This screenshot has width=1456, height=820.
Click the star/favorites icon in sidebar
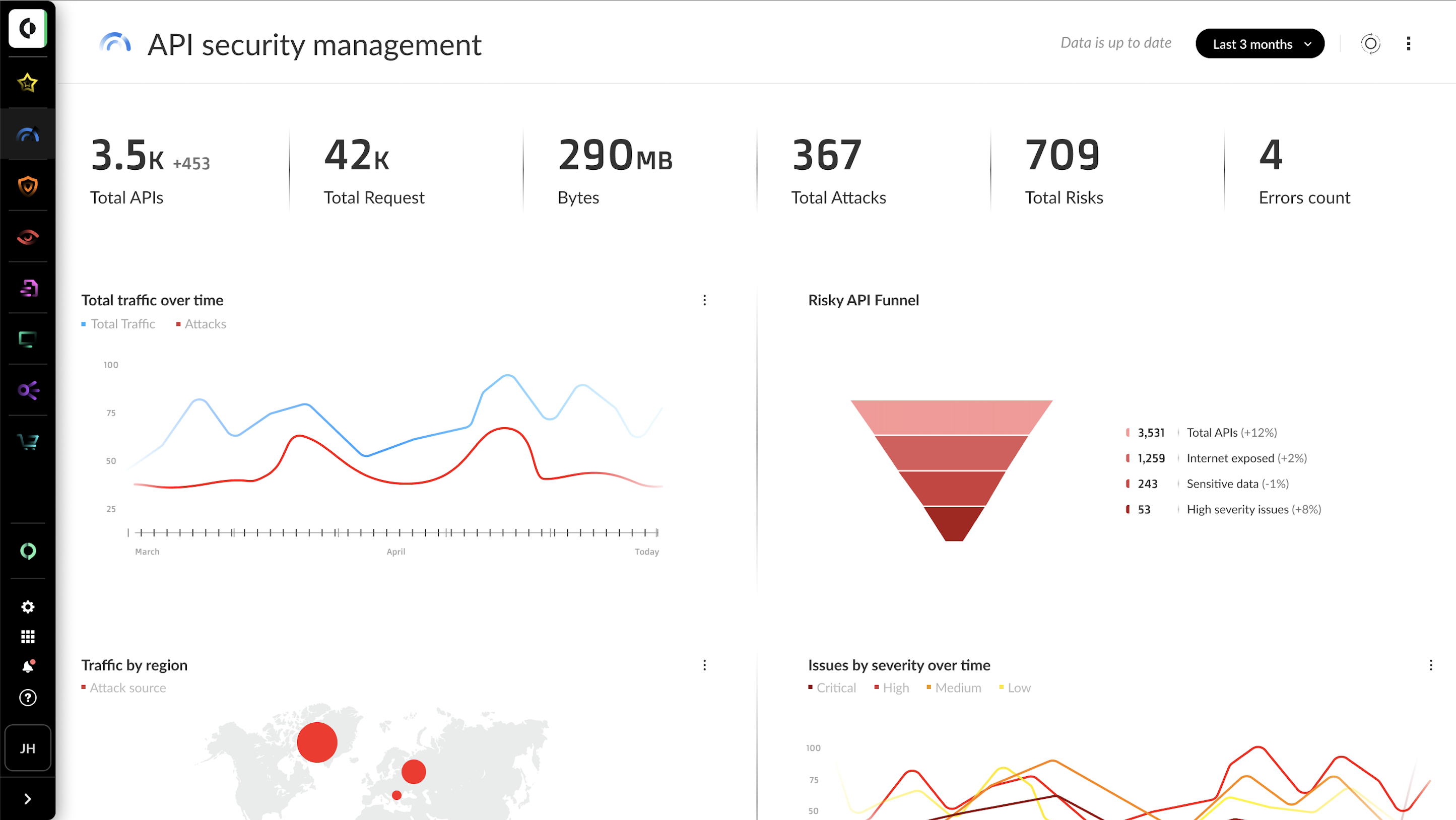27,83
